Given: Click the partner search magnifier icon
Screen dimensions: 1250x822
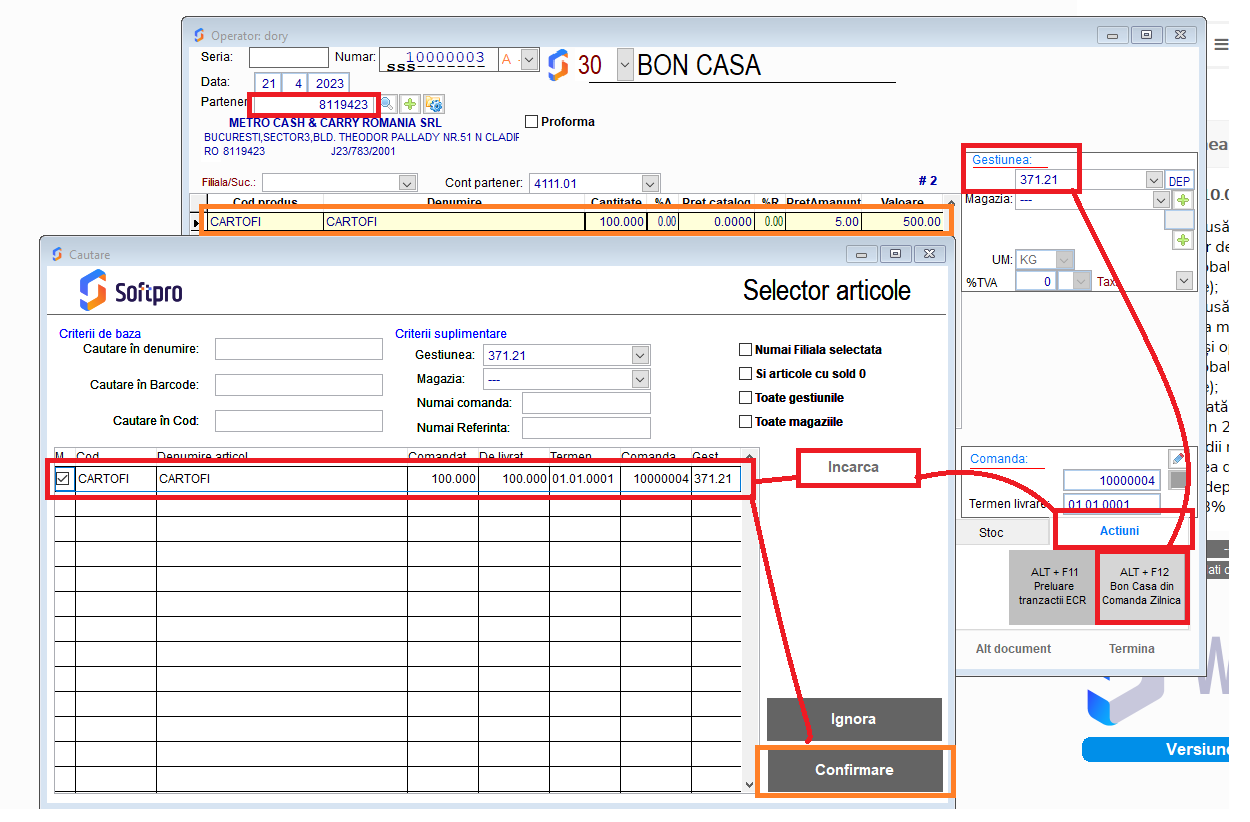Looking at the screenshot, I should pyautogui.click(x=387, y=104).
